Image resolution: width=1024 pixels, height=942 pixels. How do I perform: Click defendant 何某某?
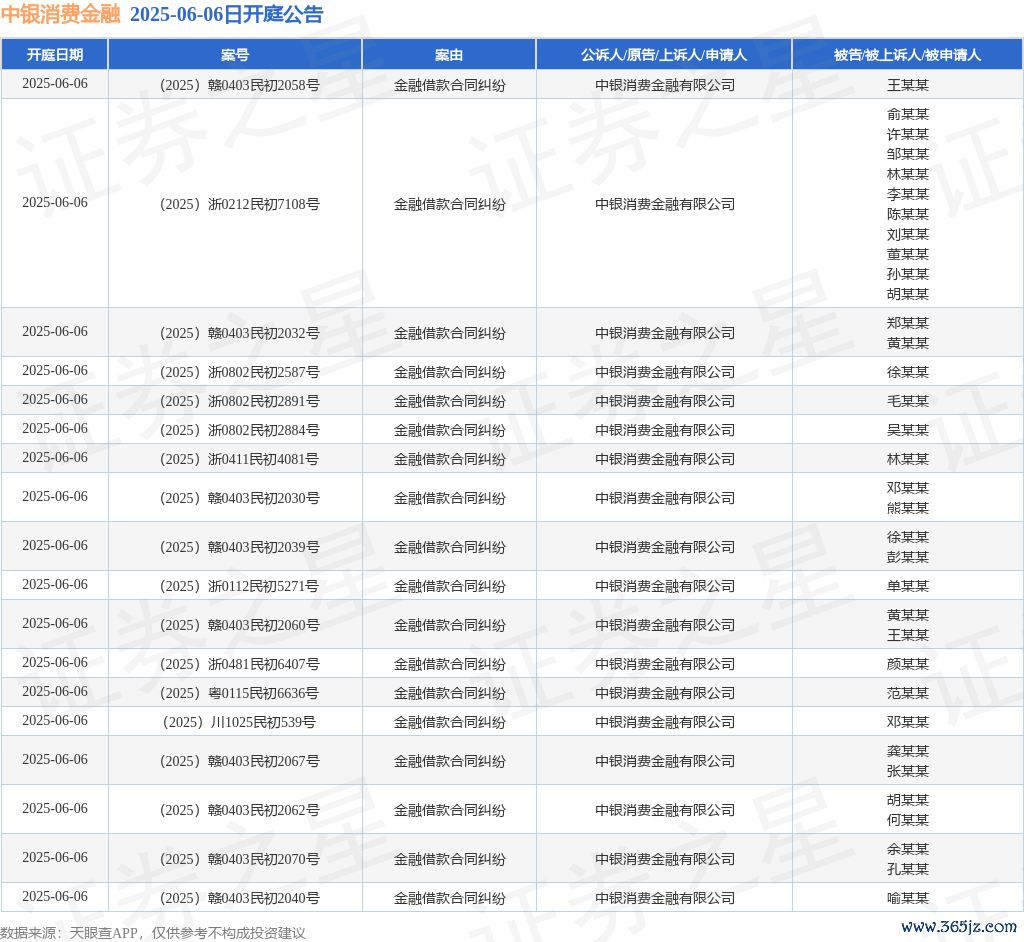908,820
